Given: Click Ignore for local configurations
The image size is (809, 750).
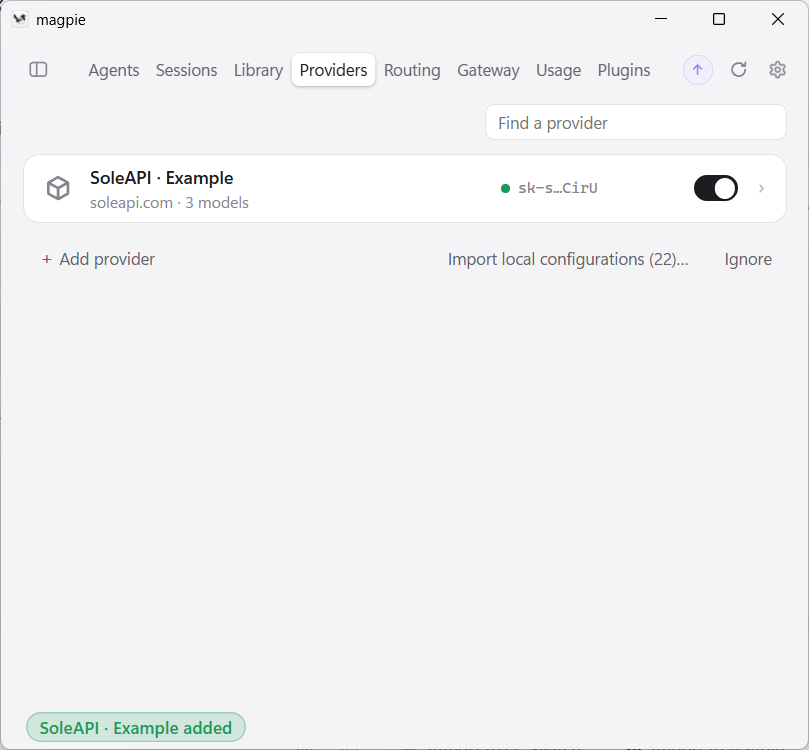Looking at the screenshot, I should (748, 259).
